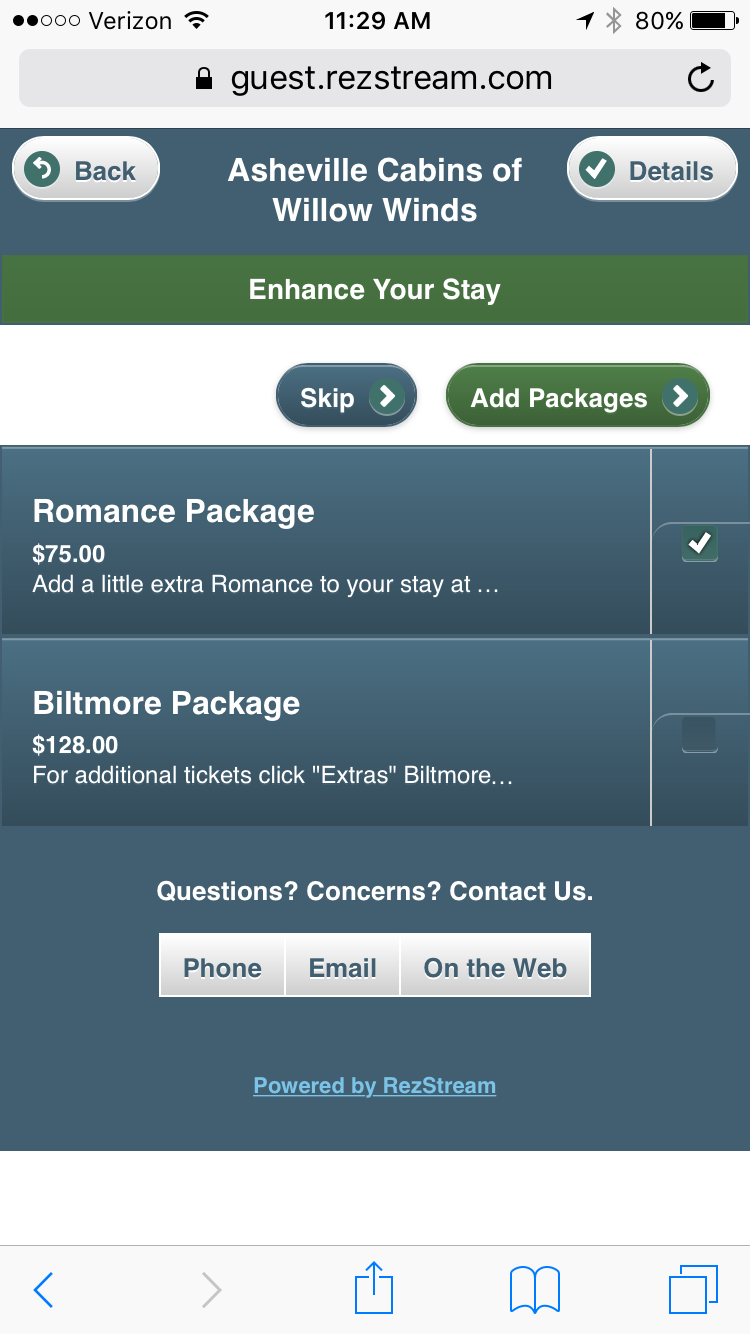Tap the Phone contact button
Screen dimensions: 750x1334
tap(221, 966)
